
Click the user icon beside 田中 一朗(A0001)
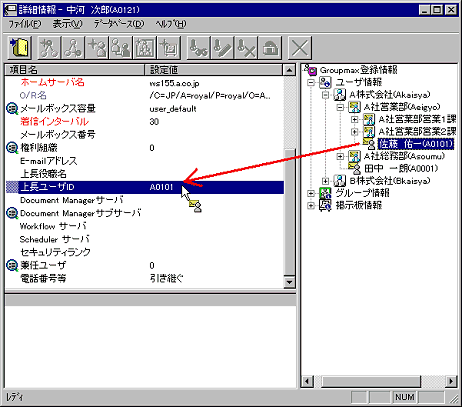tap(354, 168)
